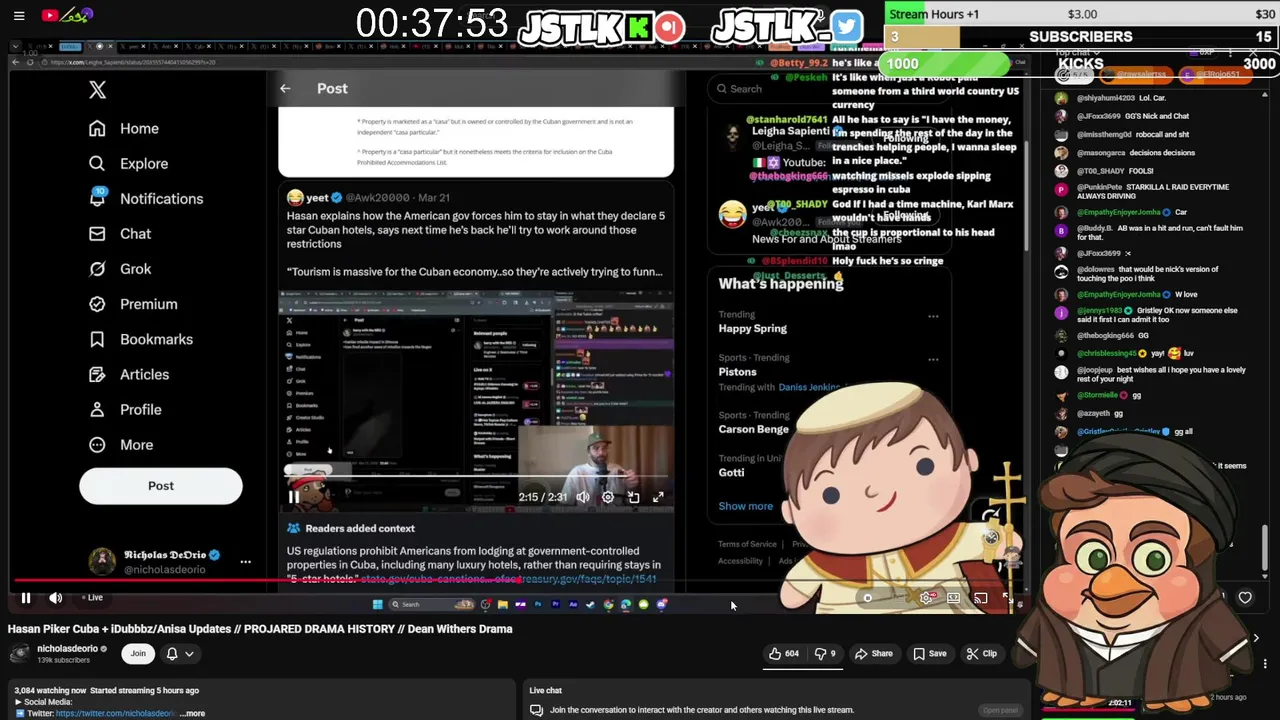Screen dimensions: 1280x720
Task: Go to YouTube home via logo
Action: pos(67,16)
